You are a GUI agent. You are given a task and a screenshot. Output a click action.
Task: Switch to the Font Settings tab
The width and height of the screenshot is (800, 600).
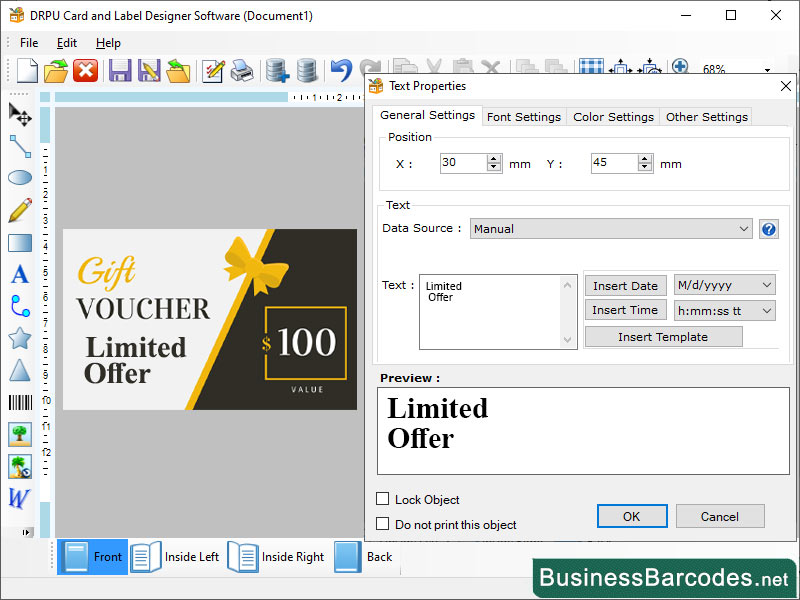point(523,116)
